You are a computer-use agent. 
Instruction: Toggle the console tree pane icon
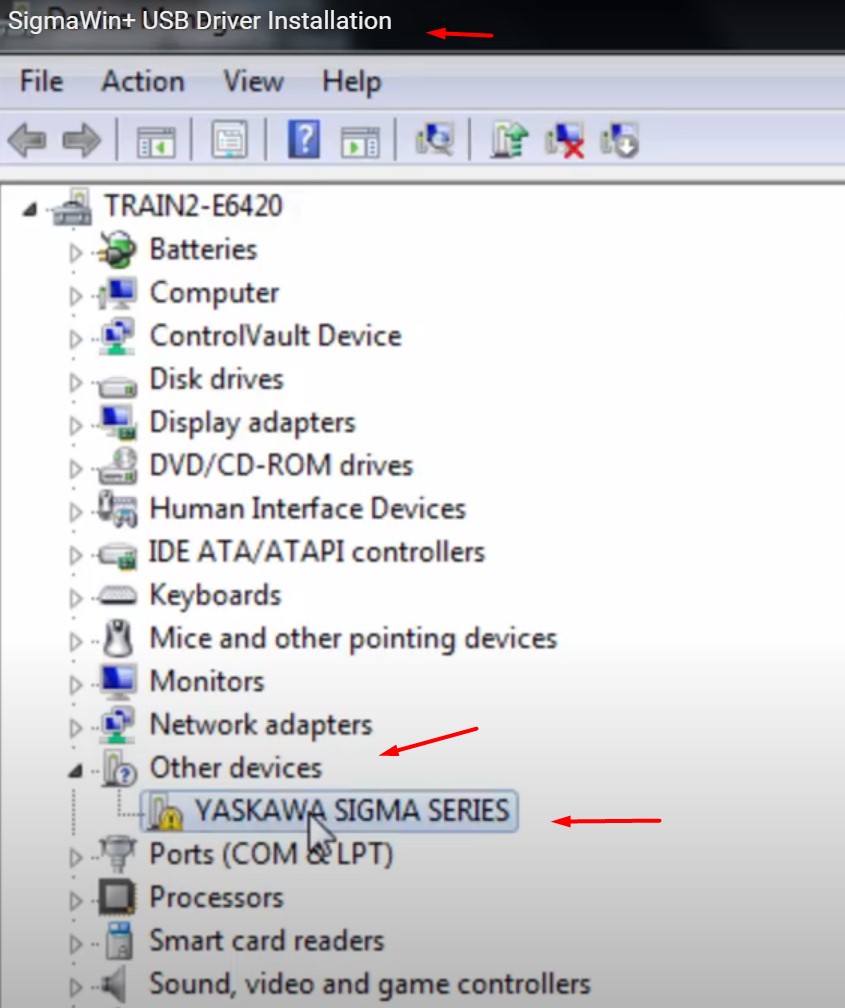(156, 141)
